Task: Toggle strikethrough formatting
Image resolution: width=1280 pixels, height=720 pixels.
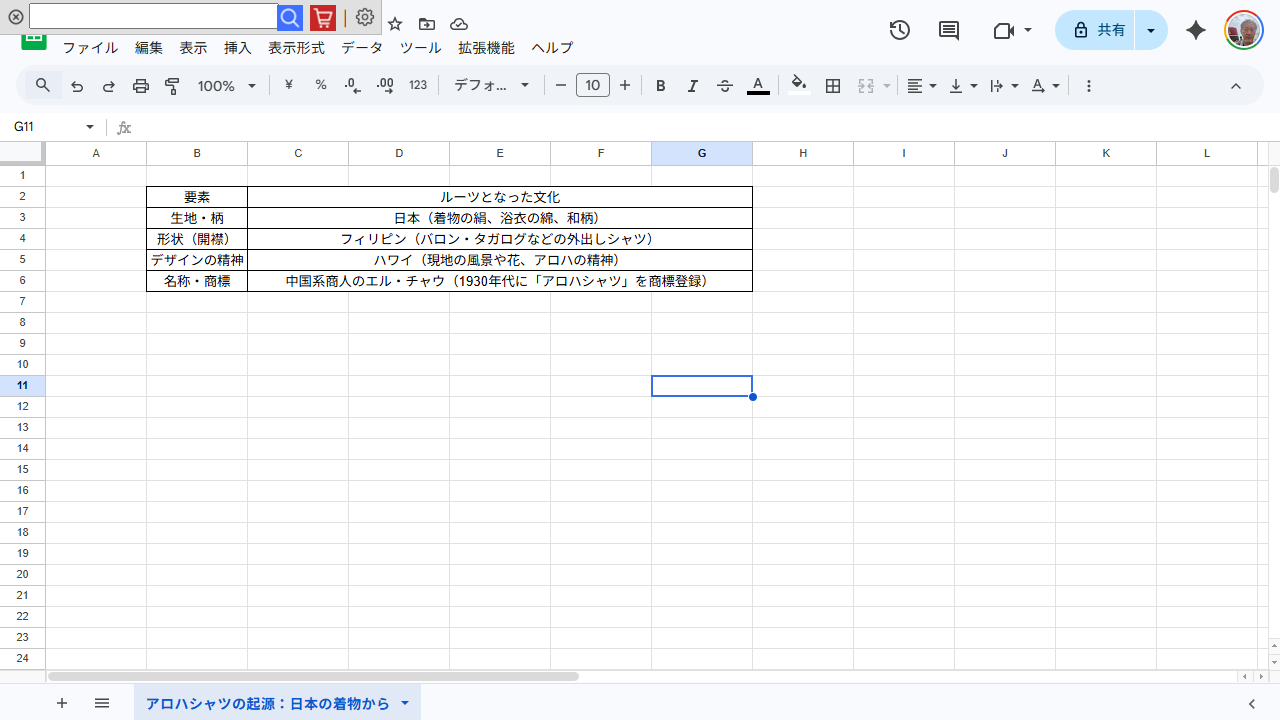Action: 725,86
